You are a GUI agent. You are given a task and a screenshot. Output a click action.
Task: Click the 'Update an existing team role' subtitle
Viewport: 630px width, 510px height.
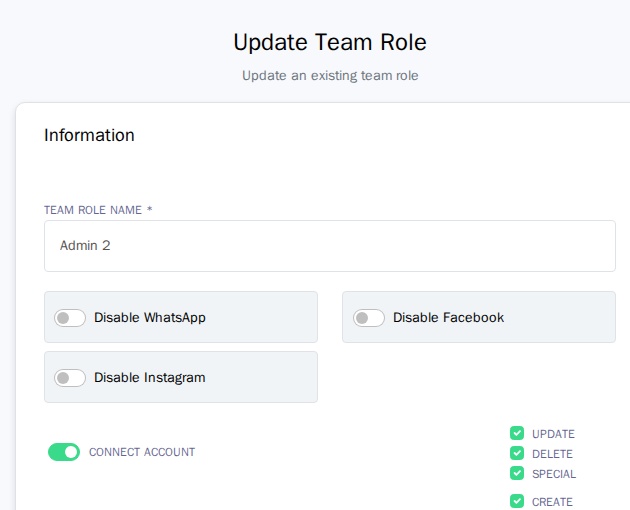pyautogui.click(x=330, y=76)
